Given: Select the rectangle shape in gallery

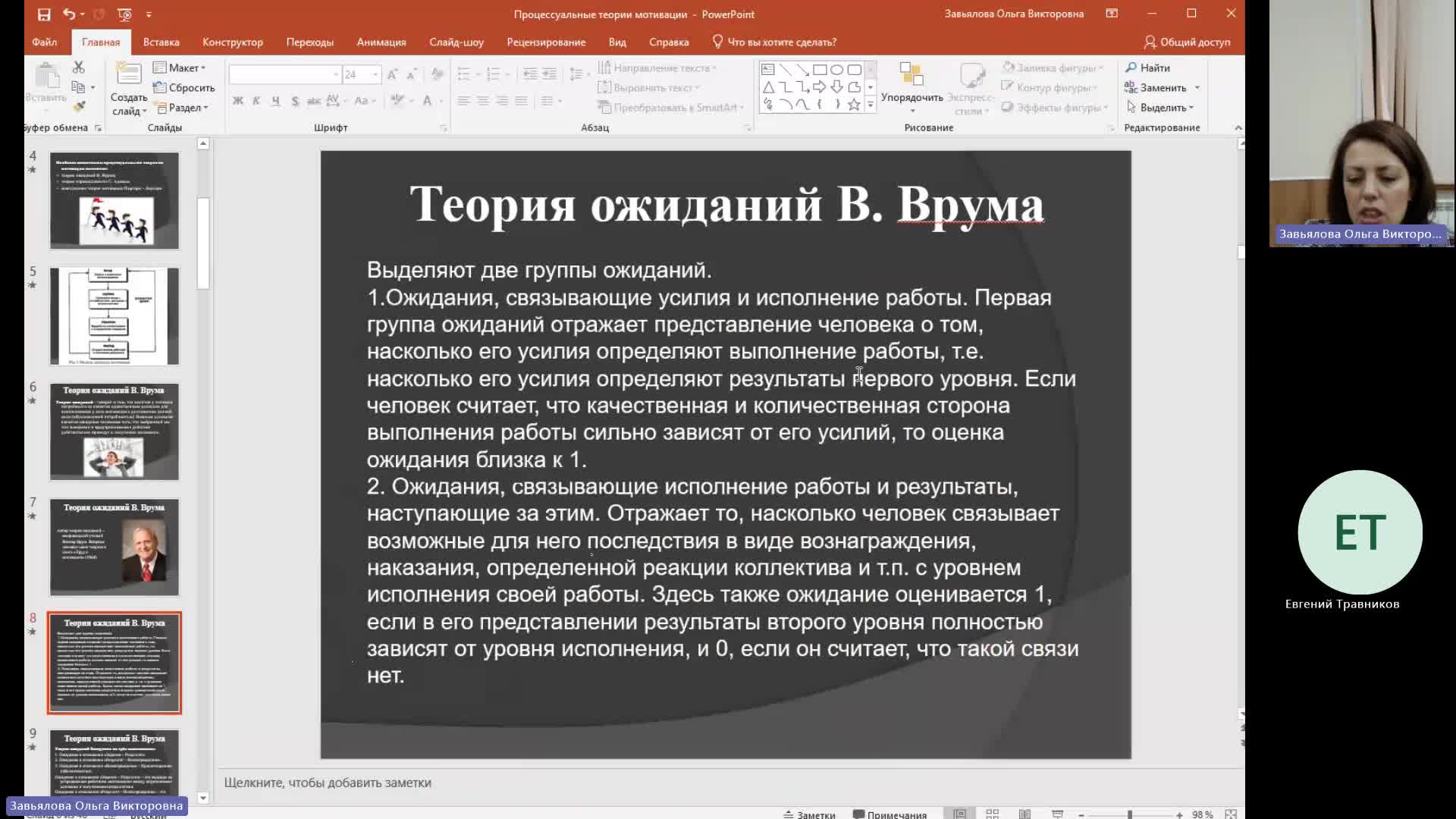Looking at the screenshot, I should pyautogui.click(x=820, y=69).
